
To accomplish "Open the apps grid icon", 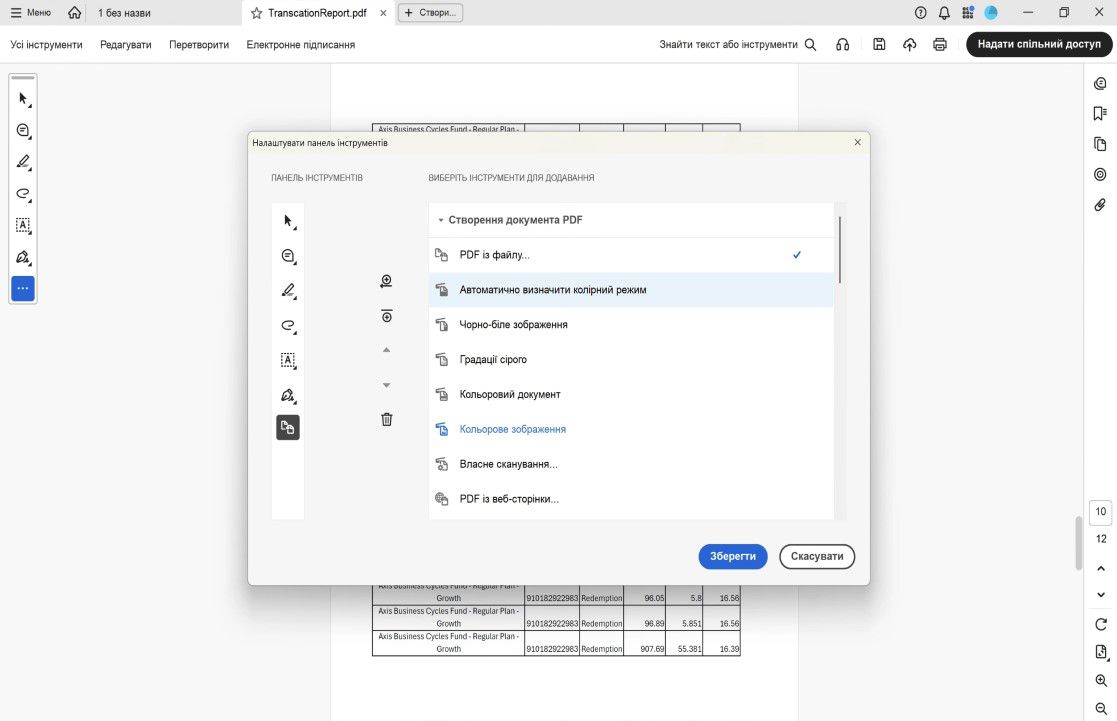I will (x=967, y=13).
